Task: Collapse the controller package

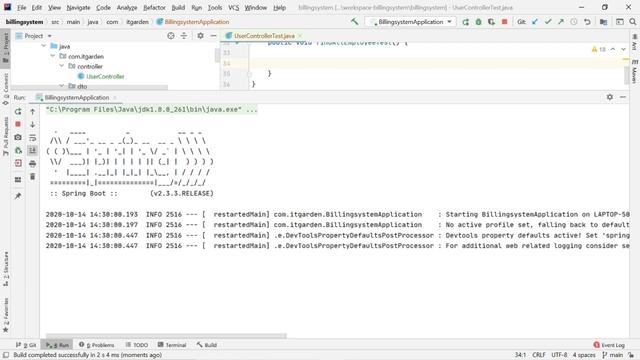Action: point(62,66)
